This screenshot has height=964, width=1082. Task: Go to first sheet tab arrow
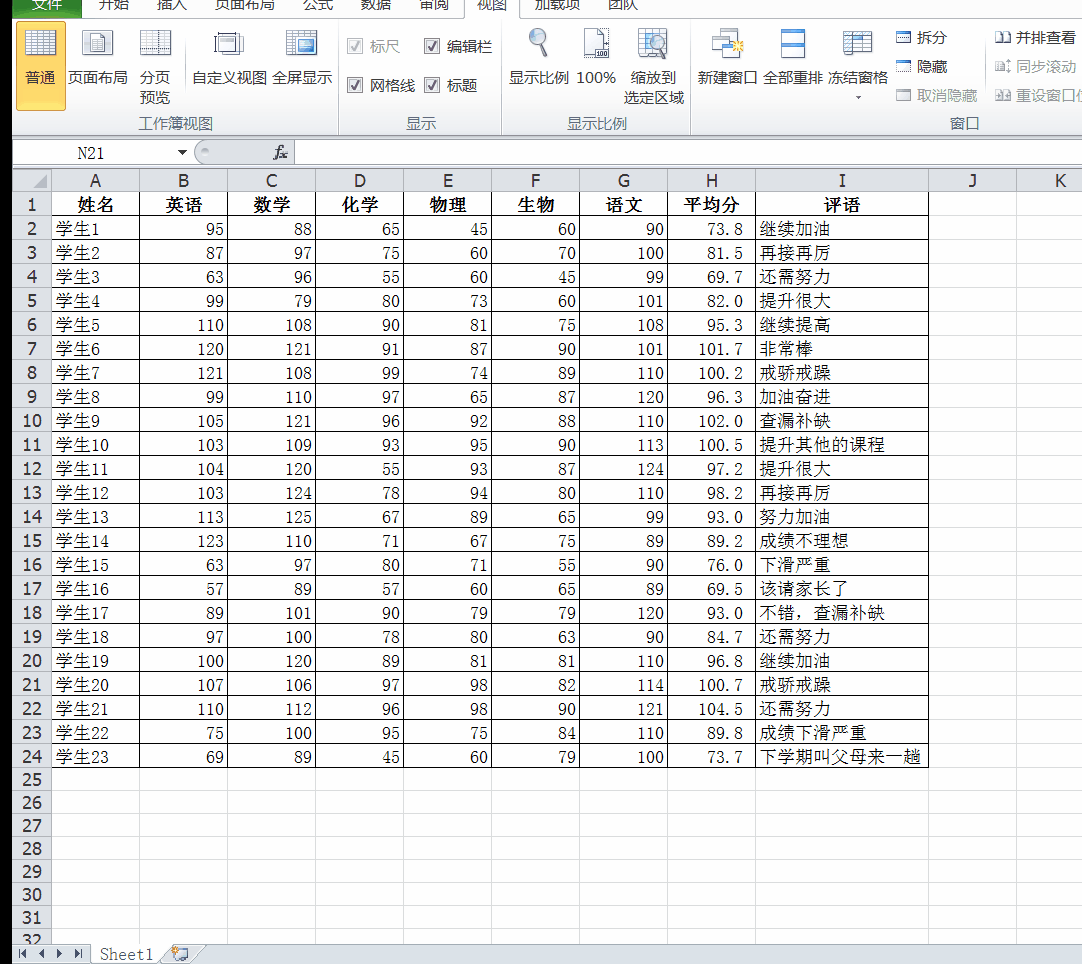[23, 954]
